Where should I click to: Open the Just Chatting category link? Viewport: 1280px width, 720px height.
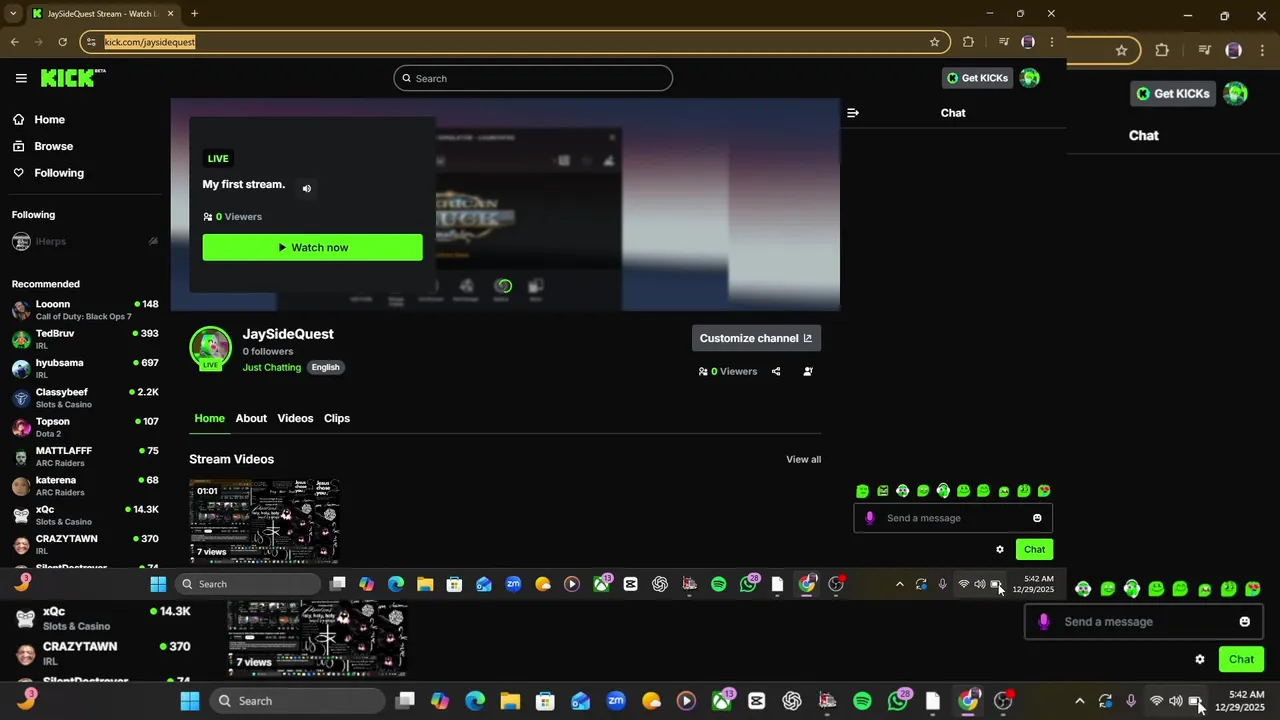point(272,367)
